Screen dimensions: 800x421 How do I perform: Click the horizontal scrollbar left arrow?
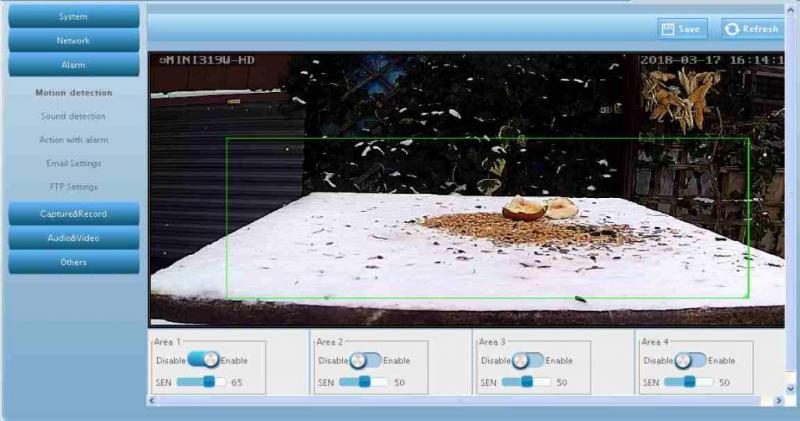tap(153, 400)
